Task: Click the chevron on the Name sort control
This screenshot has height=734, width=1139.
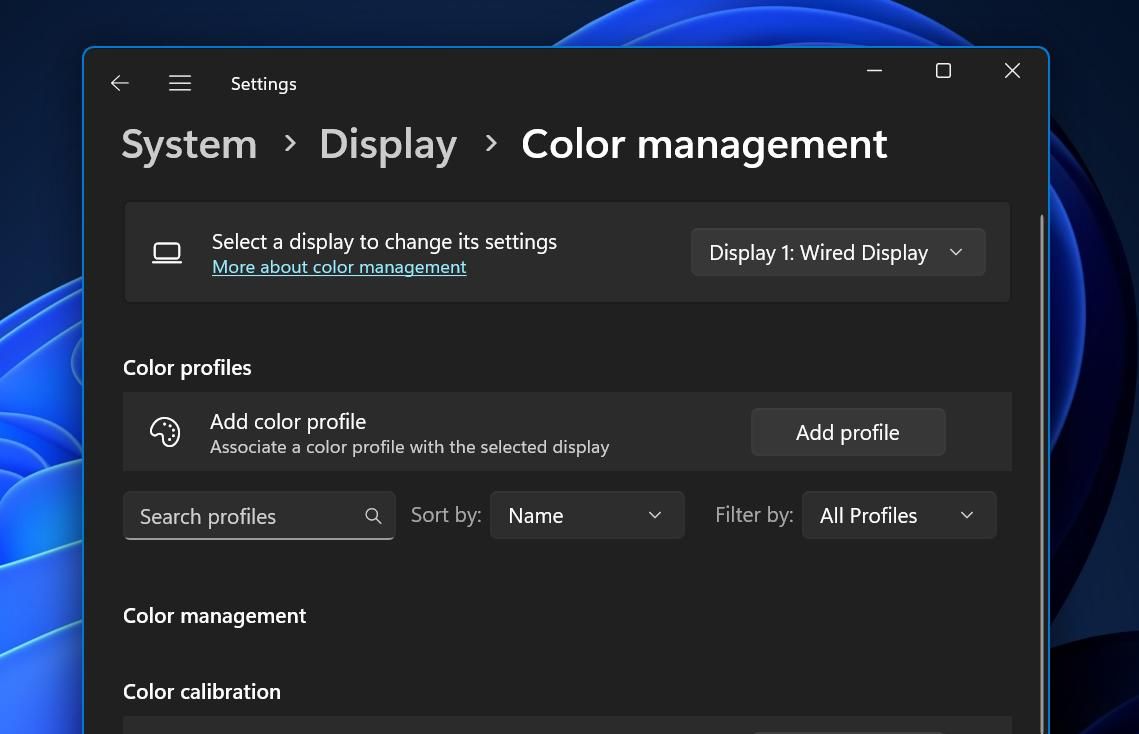Action: [655, 515]
